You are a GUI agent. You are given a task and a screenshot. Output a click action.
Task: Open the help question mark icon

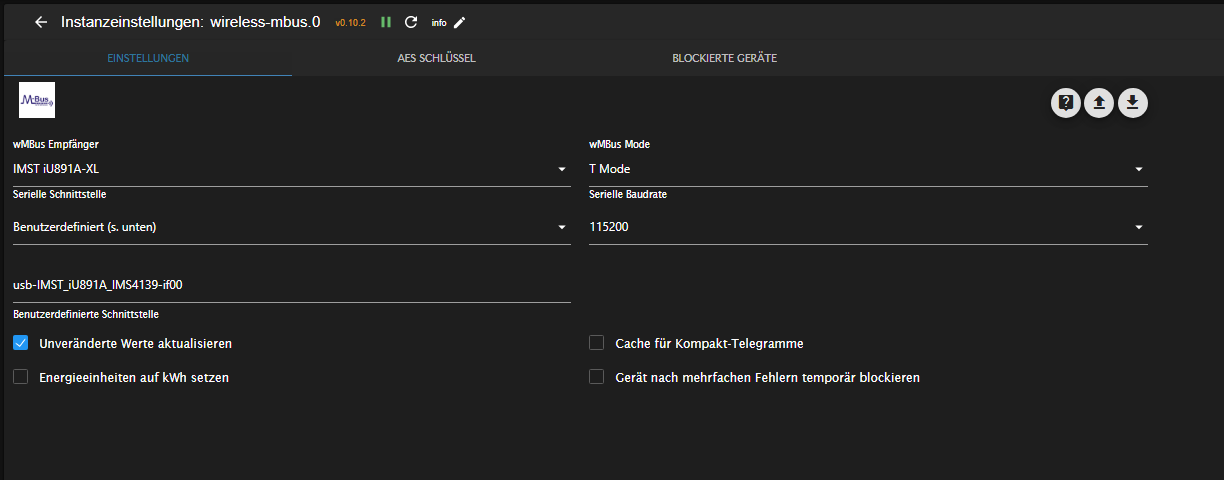tap(1066, 102)
